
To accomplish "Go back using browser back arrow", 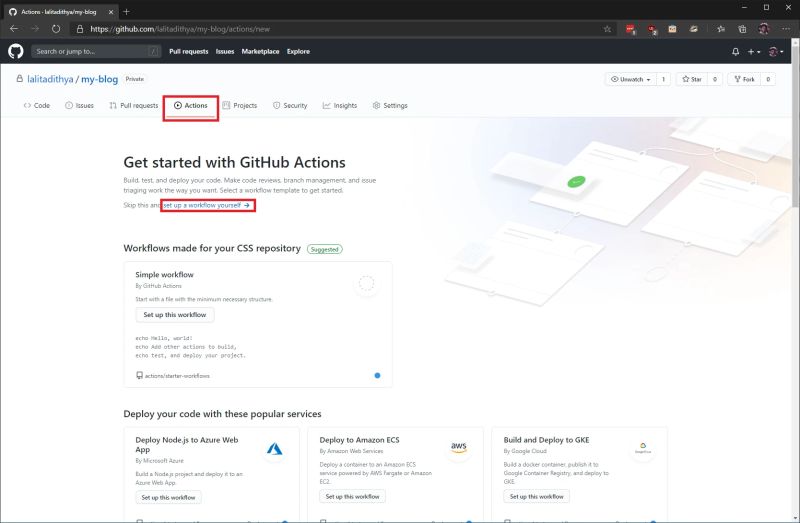I will [14, 29].
